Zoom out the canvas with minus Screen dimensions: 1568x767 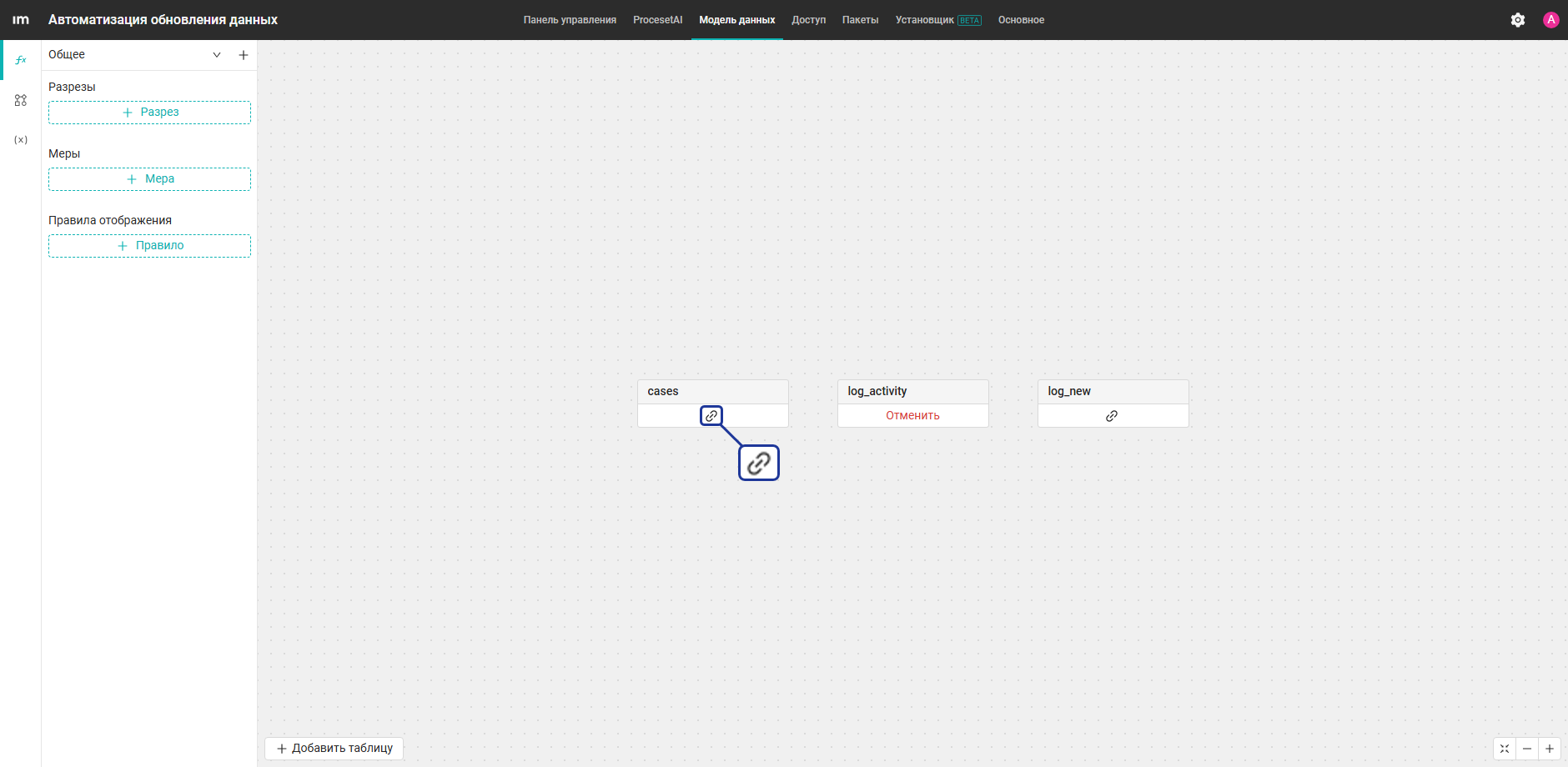[1527, 749]
